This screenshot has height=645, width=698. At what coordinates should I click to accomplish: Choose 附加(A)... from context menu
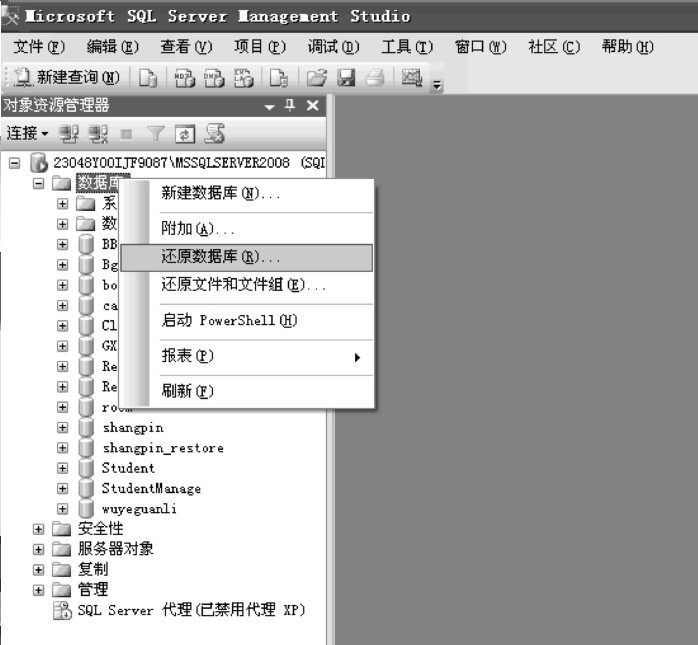coord(247,229)
